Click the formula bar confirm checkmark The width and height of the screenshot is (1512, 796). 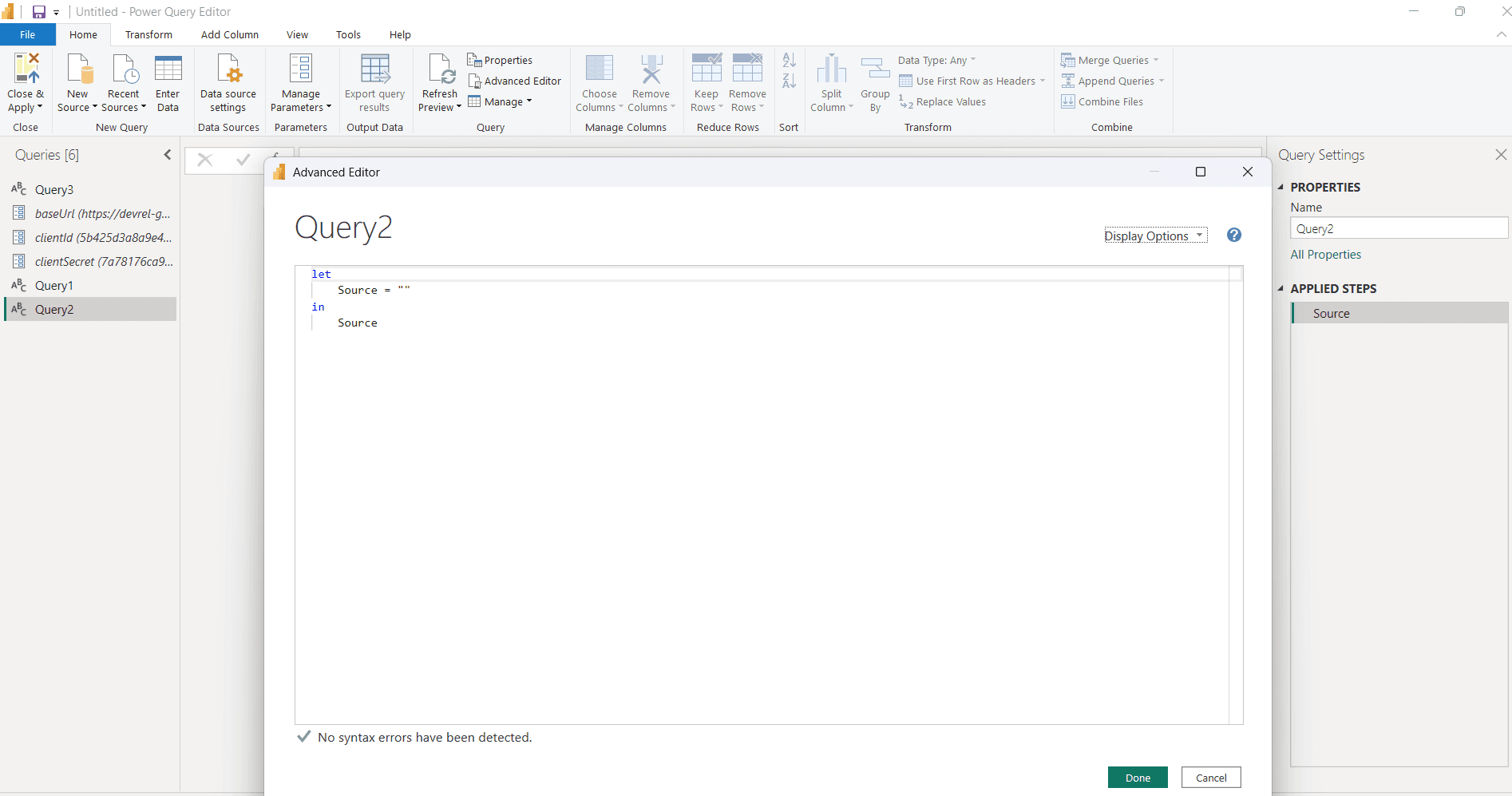tap(243, 160)
